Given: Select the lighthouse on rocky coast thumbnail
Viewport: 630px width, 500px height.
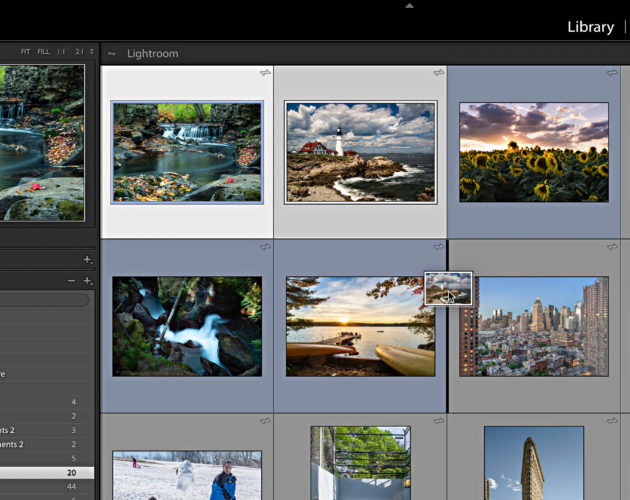Looking at the screenshot, I should point(360,152).
